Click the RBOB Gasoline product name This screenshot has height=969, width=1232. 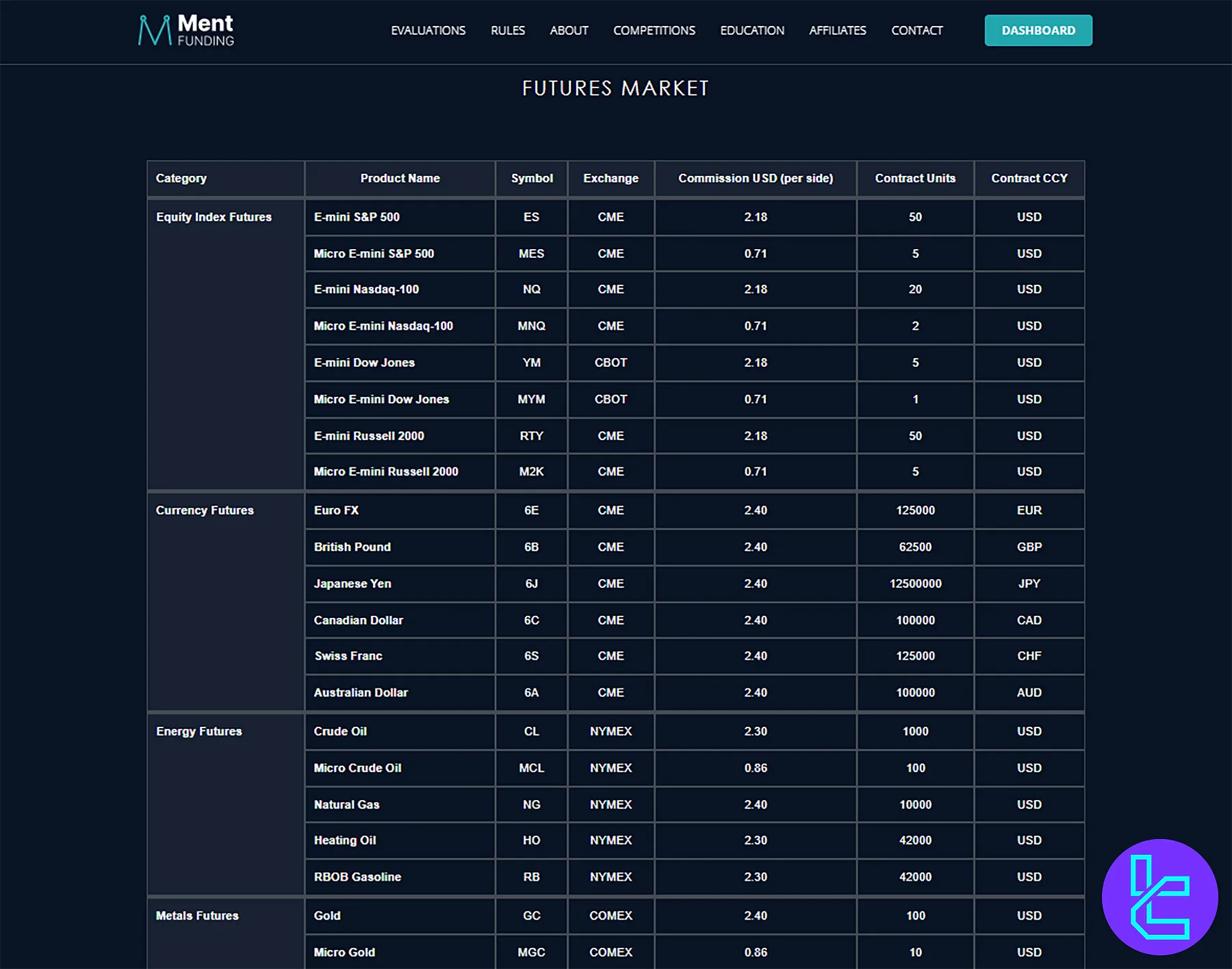pyautogui.click(x=357, y=877)
